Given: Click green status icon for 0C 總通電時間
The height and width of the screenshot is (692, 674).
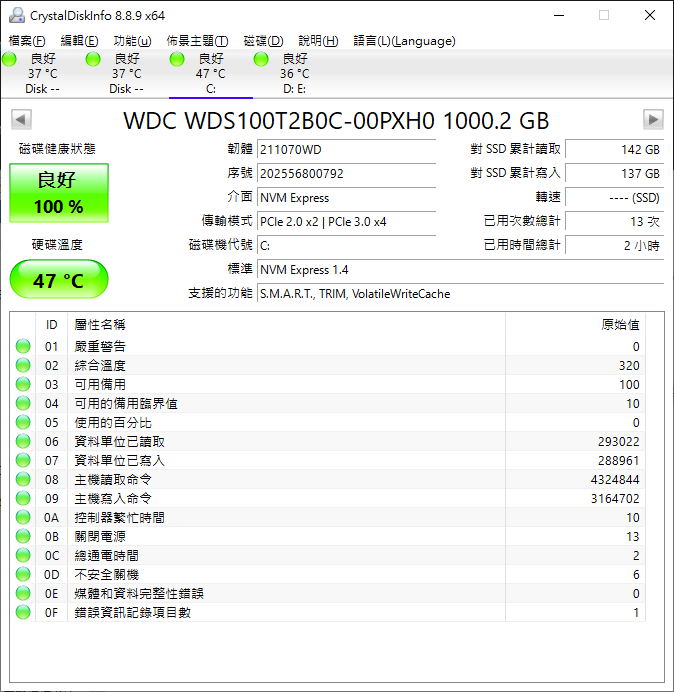Looking at the screenshot, I should pyautogui.click(x=23, y=555).
